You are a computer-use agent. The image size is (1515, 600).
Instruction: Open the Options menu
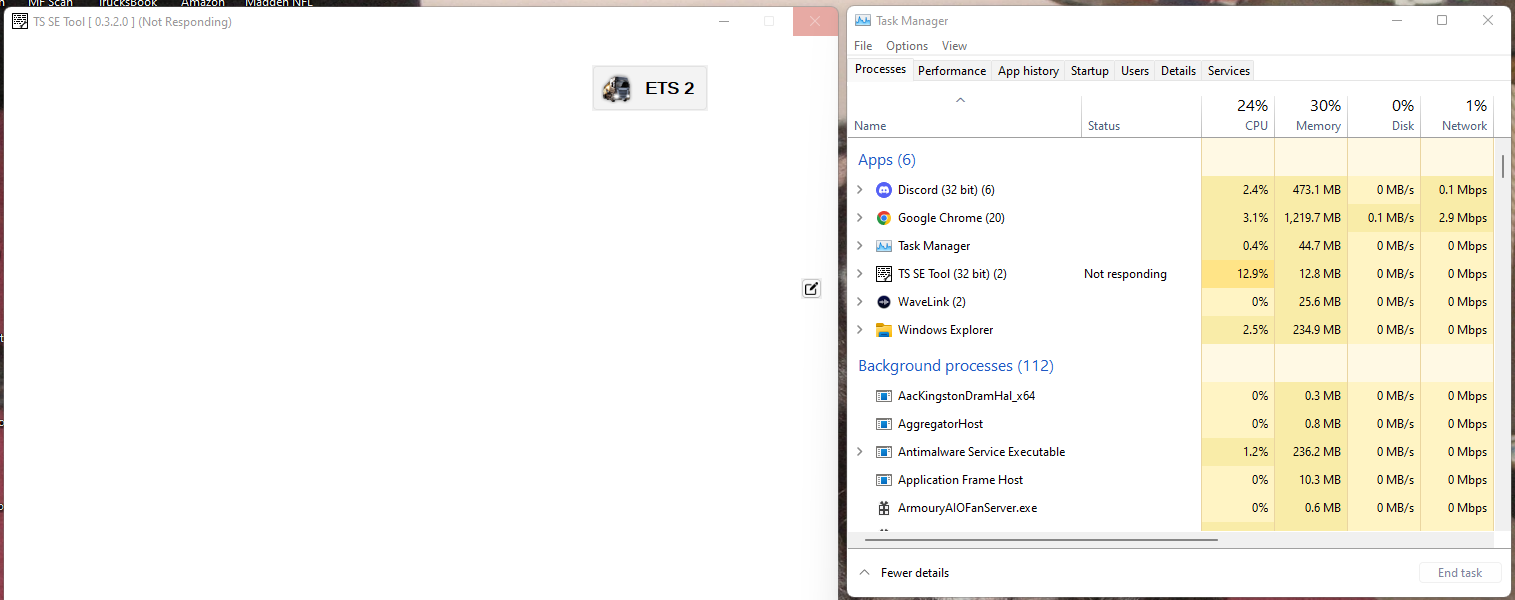click(x=906, y=45)
